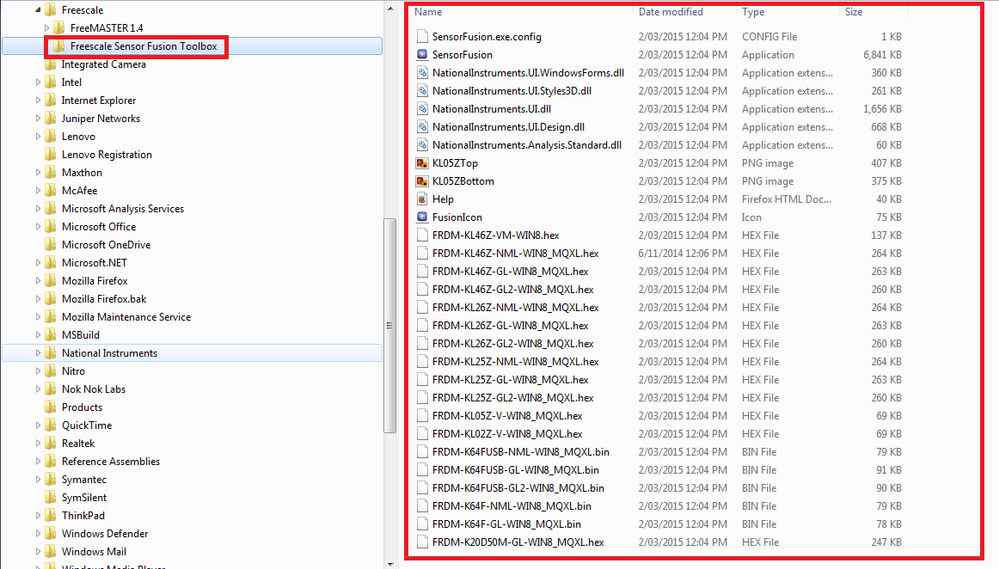The height and width of the screenshot is (569, 999).
Task: Click the folder tree vertical scrollbar thumb
Action: (390, 326)
